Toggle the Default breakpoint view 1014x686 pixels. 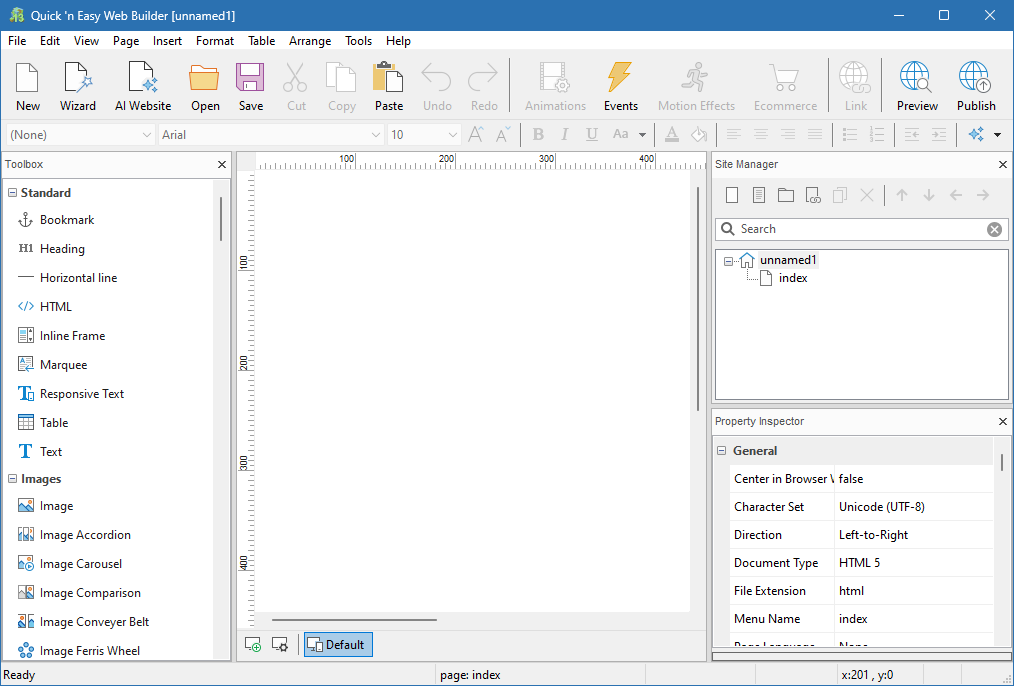338,645
